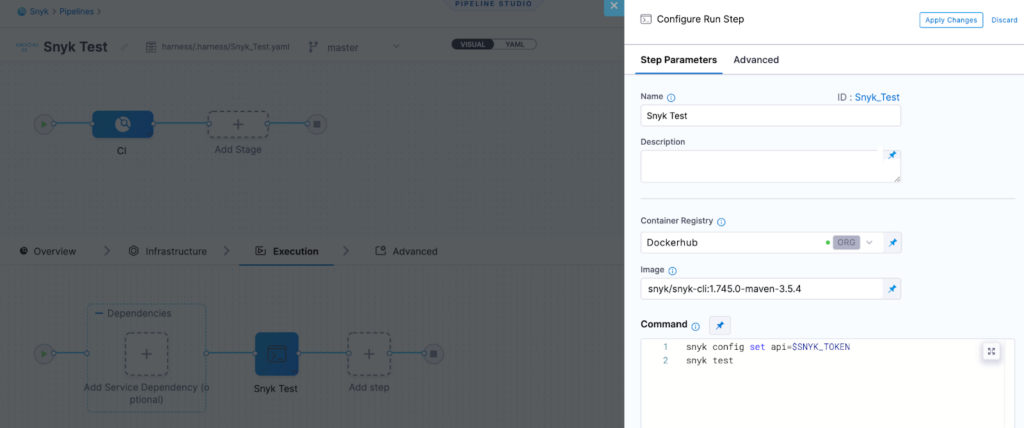The width and height of the screenshot is (1024, 428).
Task: Show Command info tooltip
Action: (x=696, y=326)
